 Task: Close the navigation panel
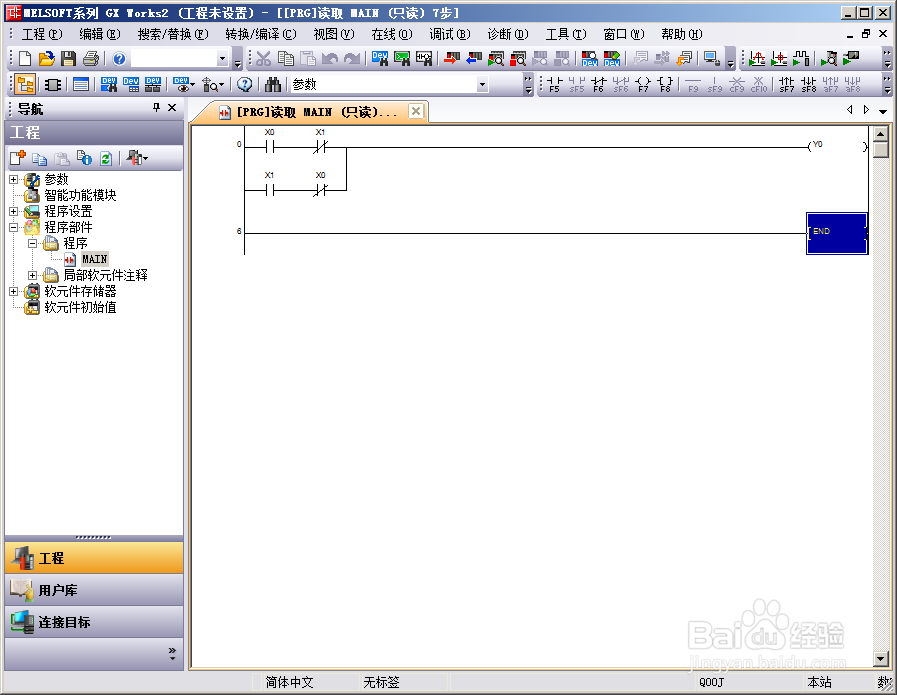tap(172, 108)
